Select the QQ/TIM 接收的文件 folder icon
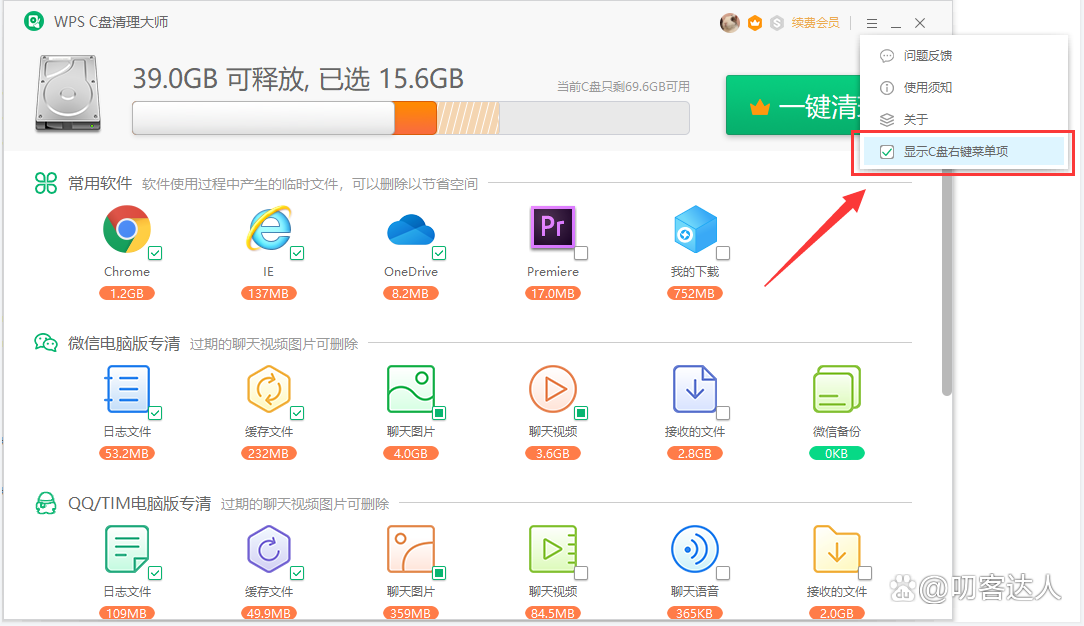Image resolution: width=1084 pixels, height=626 pixels. pyautogui.click(x=837, y=549)
